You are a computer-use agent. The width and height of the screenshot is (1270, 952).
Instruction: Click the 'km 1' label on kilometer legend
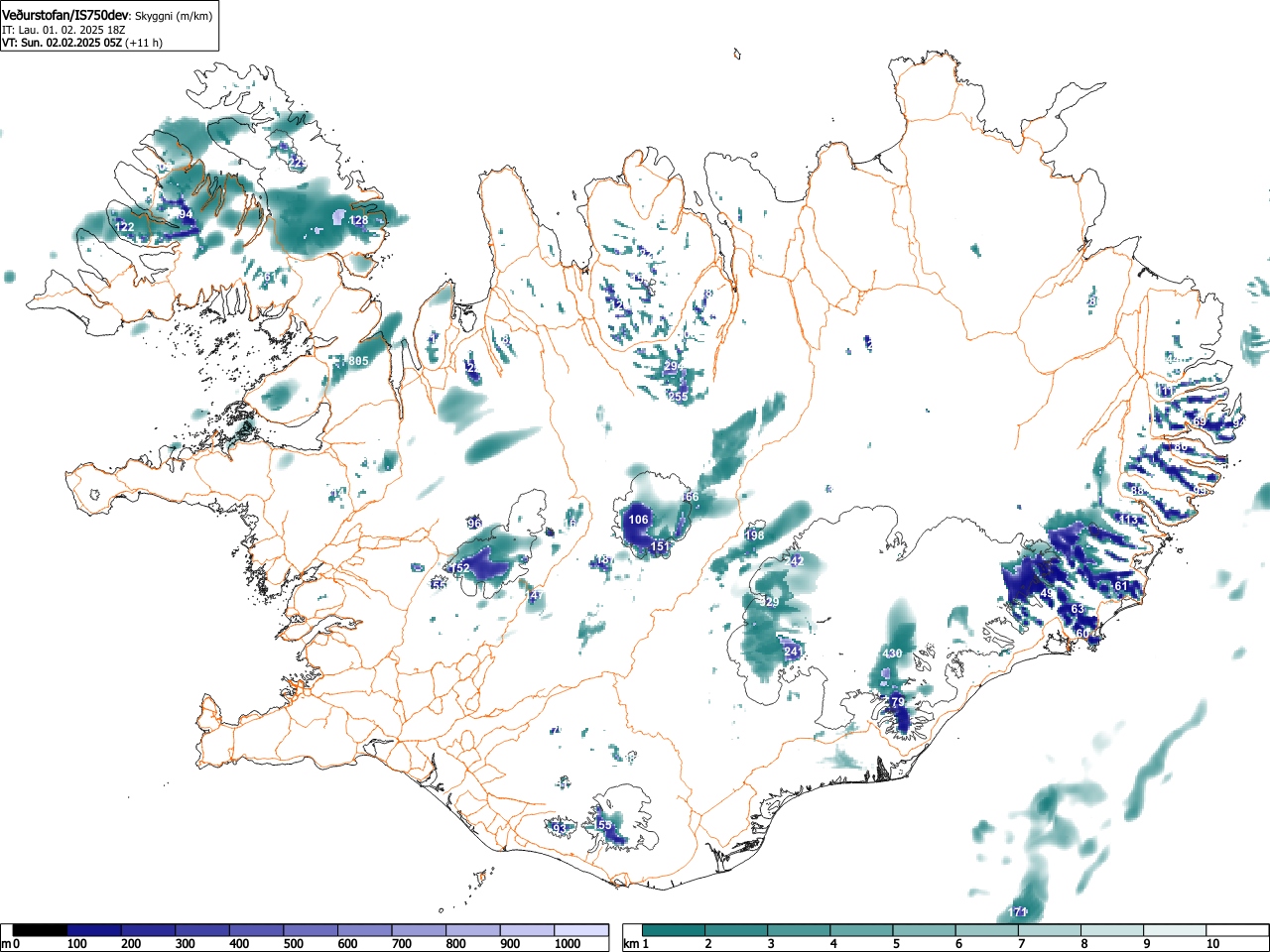[x=636, y=944]
